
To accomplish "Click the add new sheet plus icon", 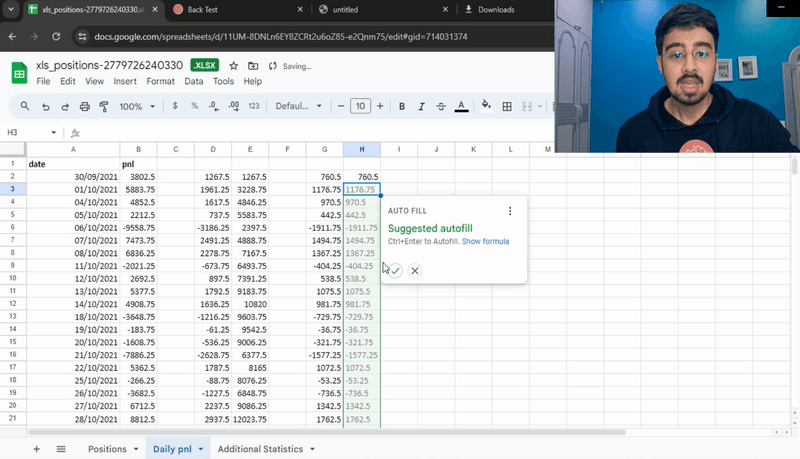I will tap(37, 449).
